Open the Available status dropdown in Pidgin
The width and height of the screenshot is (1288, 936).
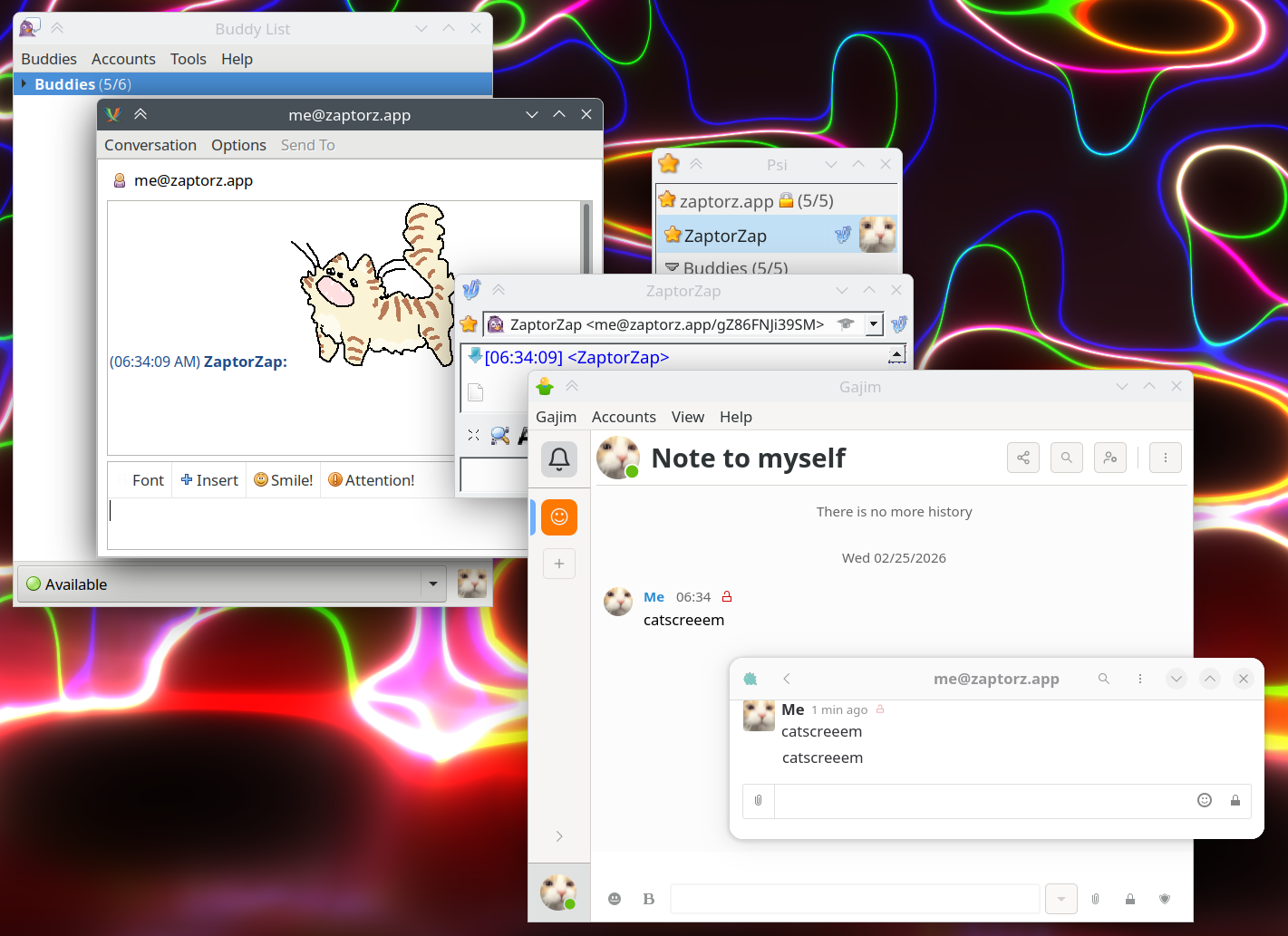click(x=432, y=584)
